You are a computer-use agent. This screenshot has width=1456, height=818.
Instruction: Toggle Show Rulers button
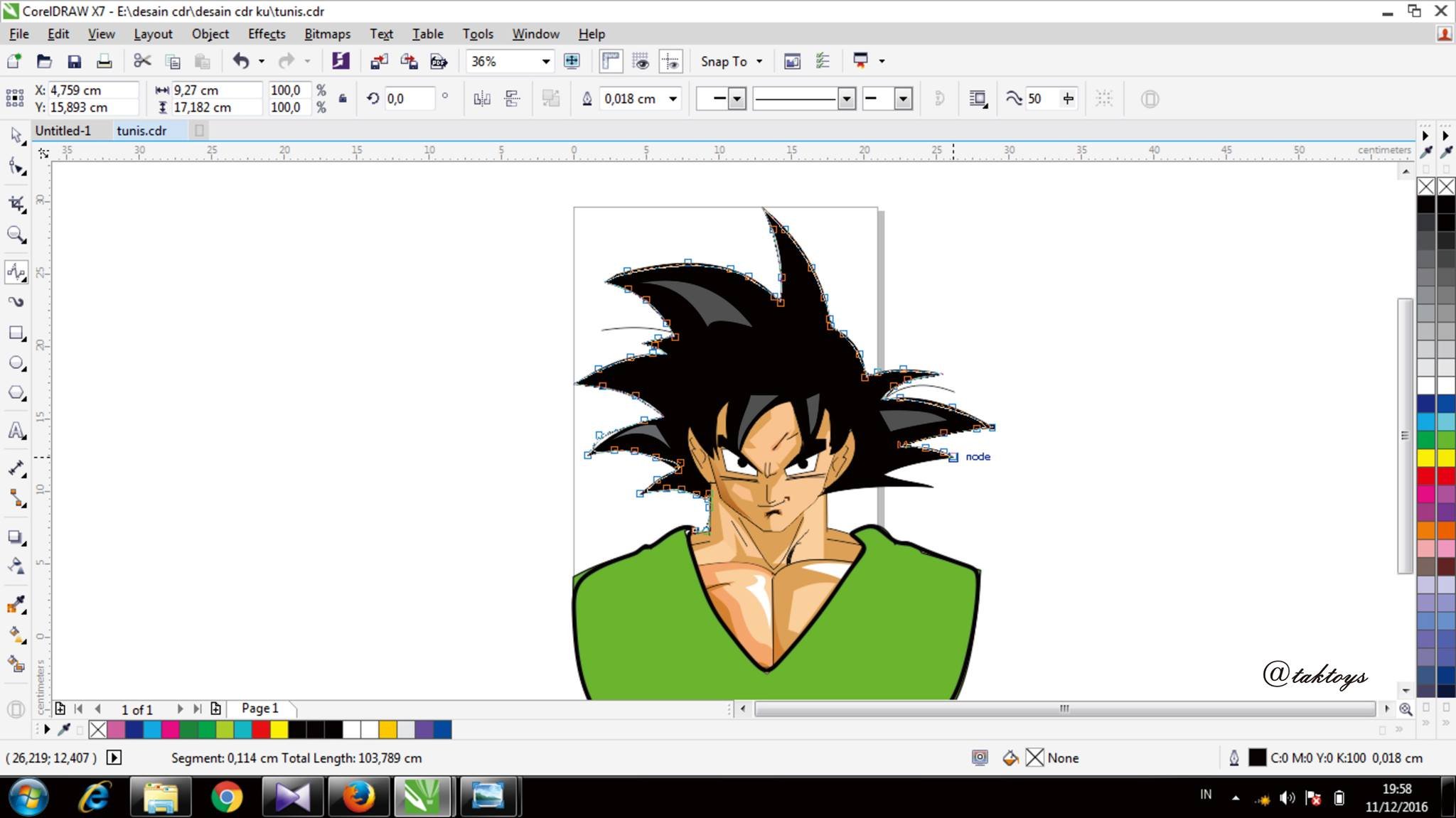point(611,61)
